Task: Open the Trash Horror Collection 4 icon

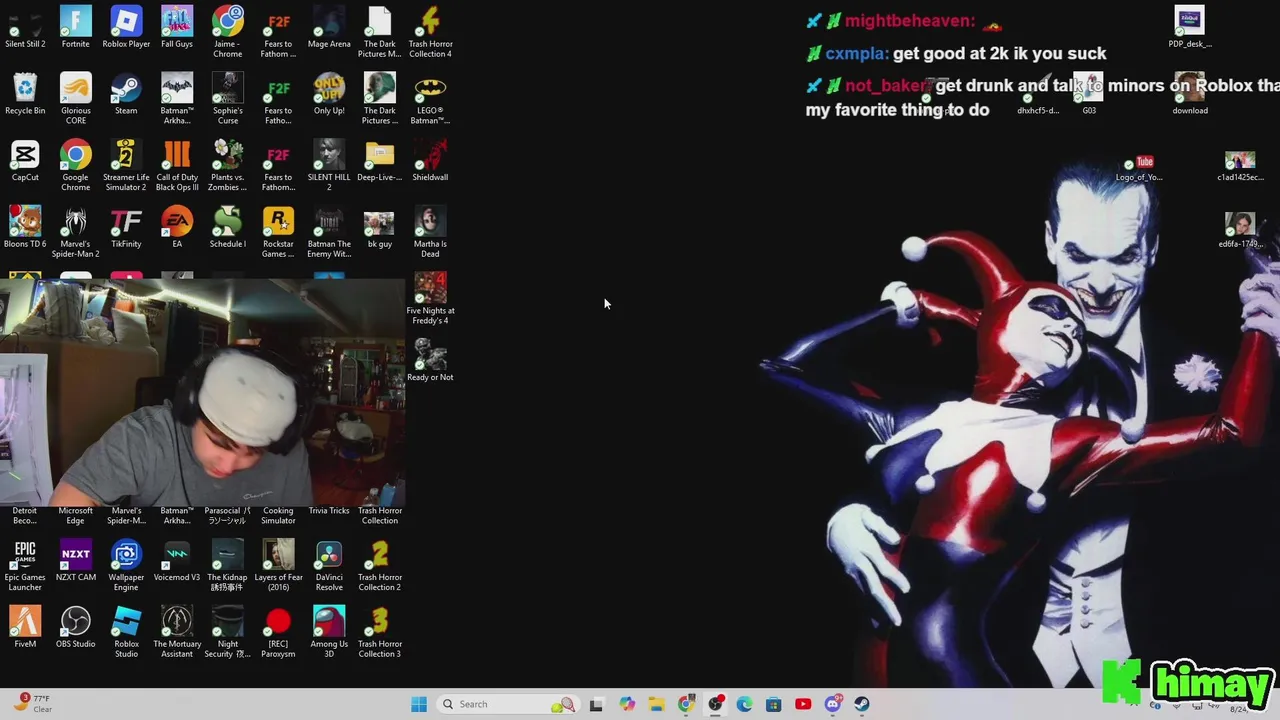Action: [x=430, y=32]
